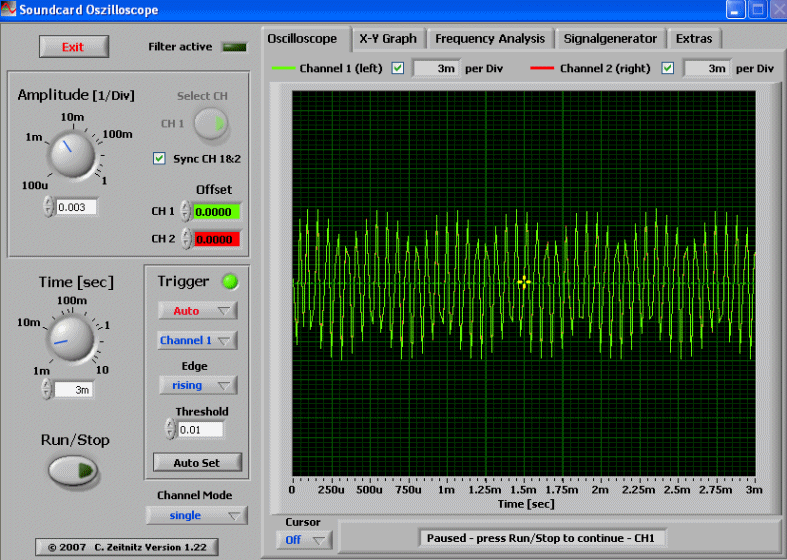787x560 pixels.
Task: Click the Filter active indicator light
Action: [234, 47]
